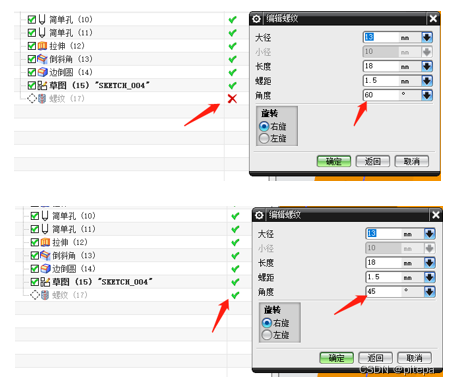
Task: Open 螺距 dropdown arrow in the 60° dialog
Action: (427, 81)
